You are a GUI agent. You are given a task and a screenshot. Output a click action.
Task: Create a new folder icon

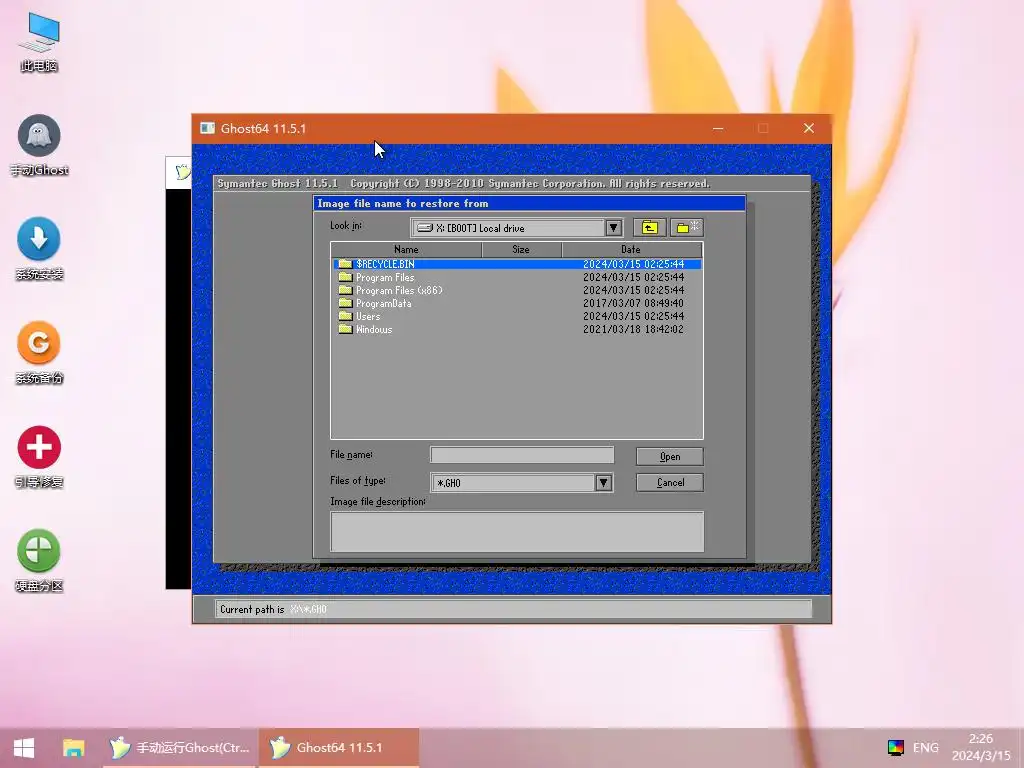pyautogui.click(x=686, y=227)
